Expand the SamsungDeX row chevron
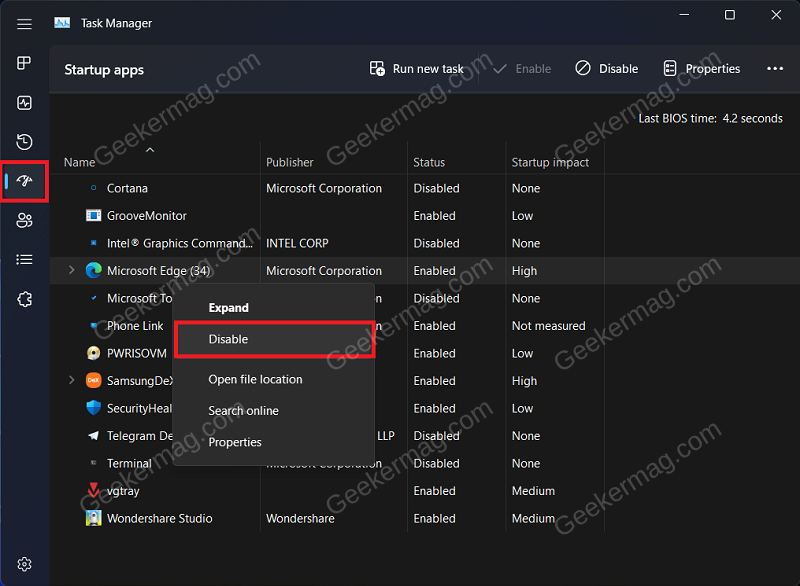Image resolution: width=800 pixels, height=586 pixels. 71,380
